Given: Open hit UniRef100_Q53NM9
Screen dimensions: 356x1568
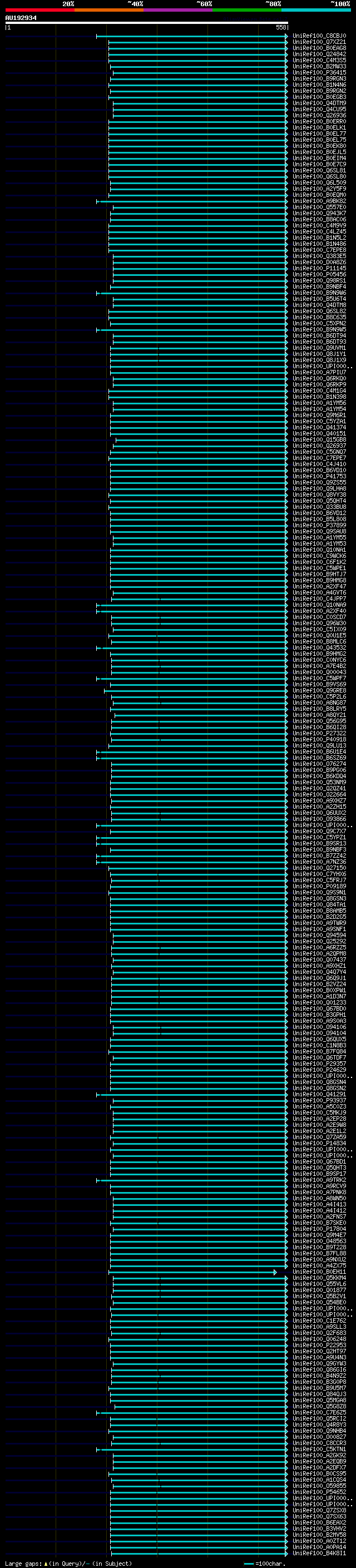Looking at the screenshot, I should click(x=319, y=783).
